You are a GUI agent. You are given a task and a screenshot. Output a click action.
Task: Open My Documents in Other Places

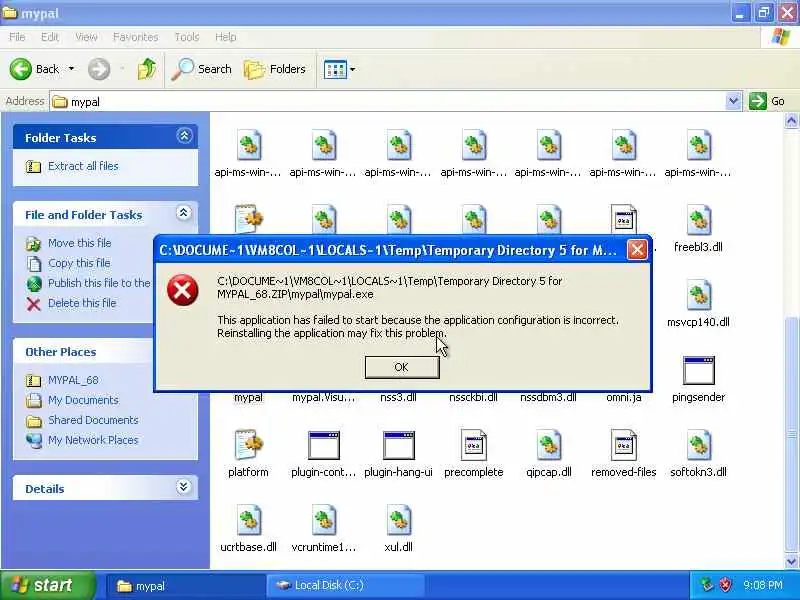coord(83,400)
